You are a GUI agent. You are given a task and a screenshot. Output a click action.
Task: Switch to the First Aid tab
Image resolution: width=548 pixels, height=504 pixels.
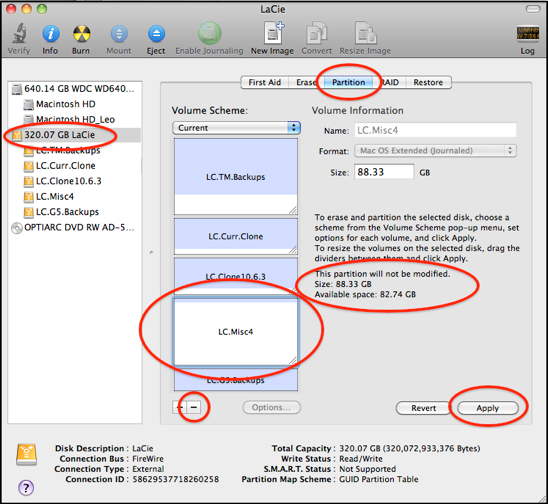[265, 82]
